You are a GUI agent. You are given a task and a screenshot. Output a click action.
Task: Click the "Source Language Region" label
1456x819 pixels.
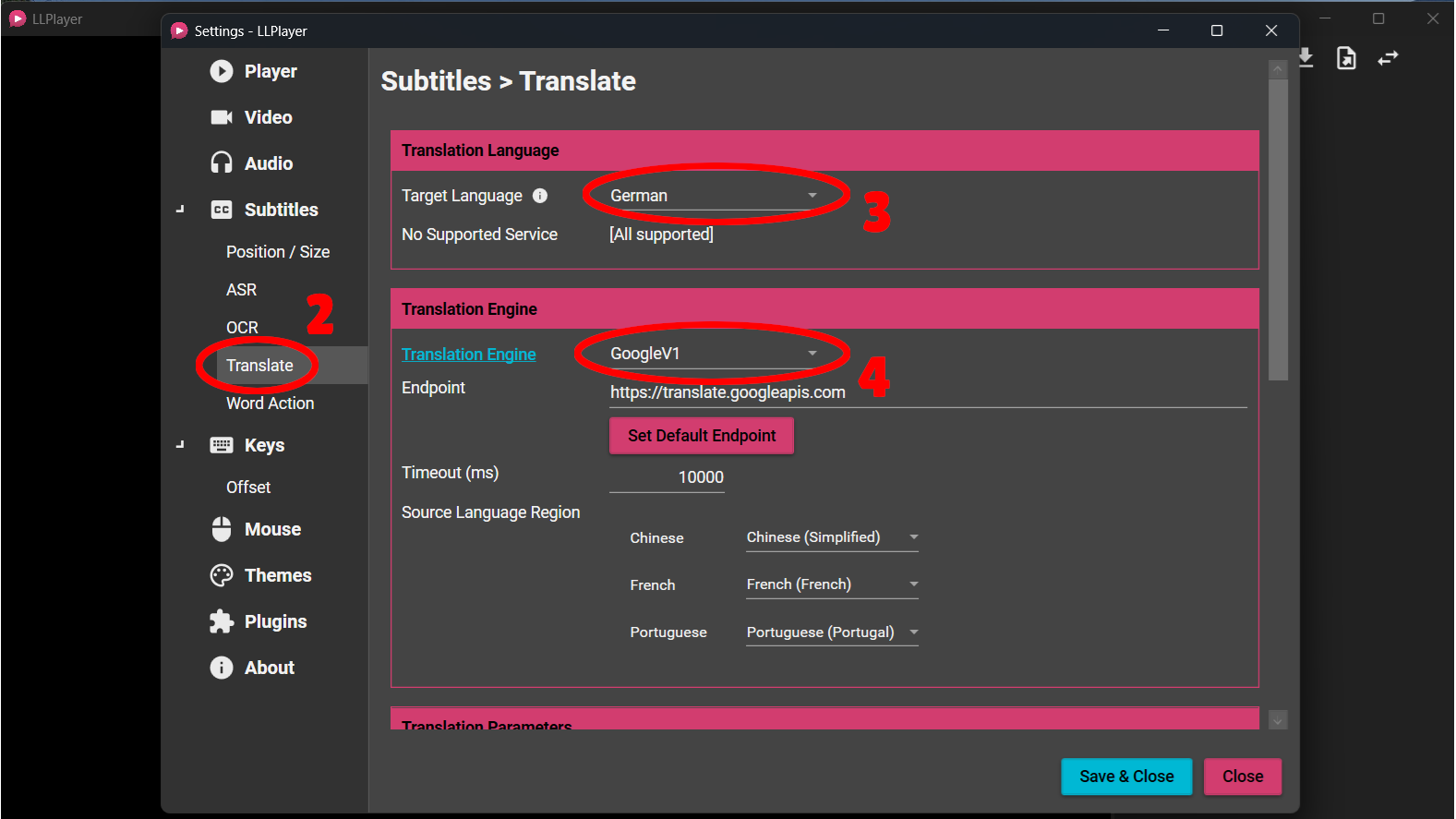pos(491,512)
